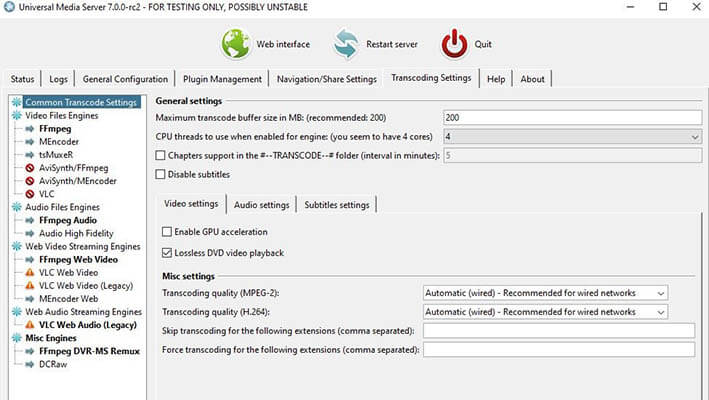Screen dimensions: 709x400
Task: Click the arrow icon next to FFmpeg
Action: 30,129
